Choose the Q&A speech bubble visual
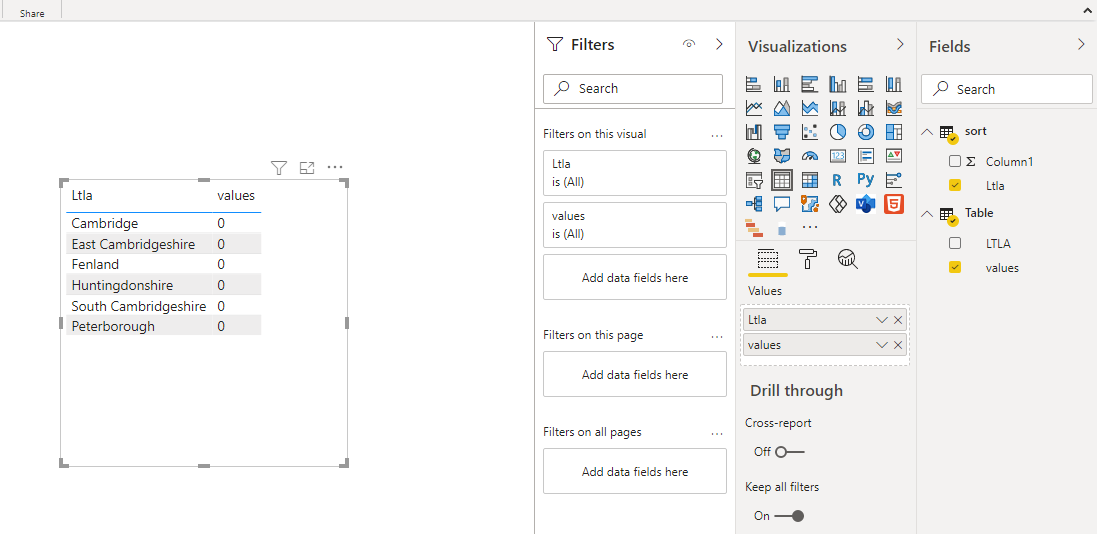The width and height of the screenshot is (1097, 534). pos(781,204)
